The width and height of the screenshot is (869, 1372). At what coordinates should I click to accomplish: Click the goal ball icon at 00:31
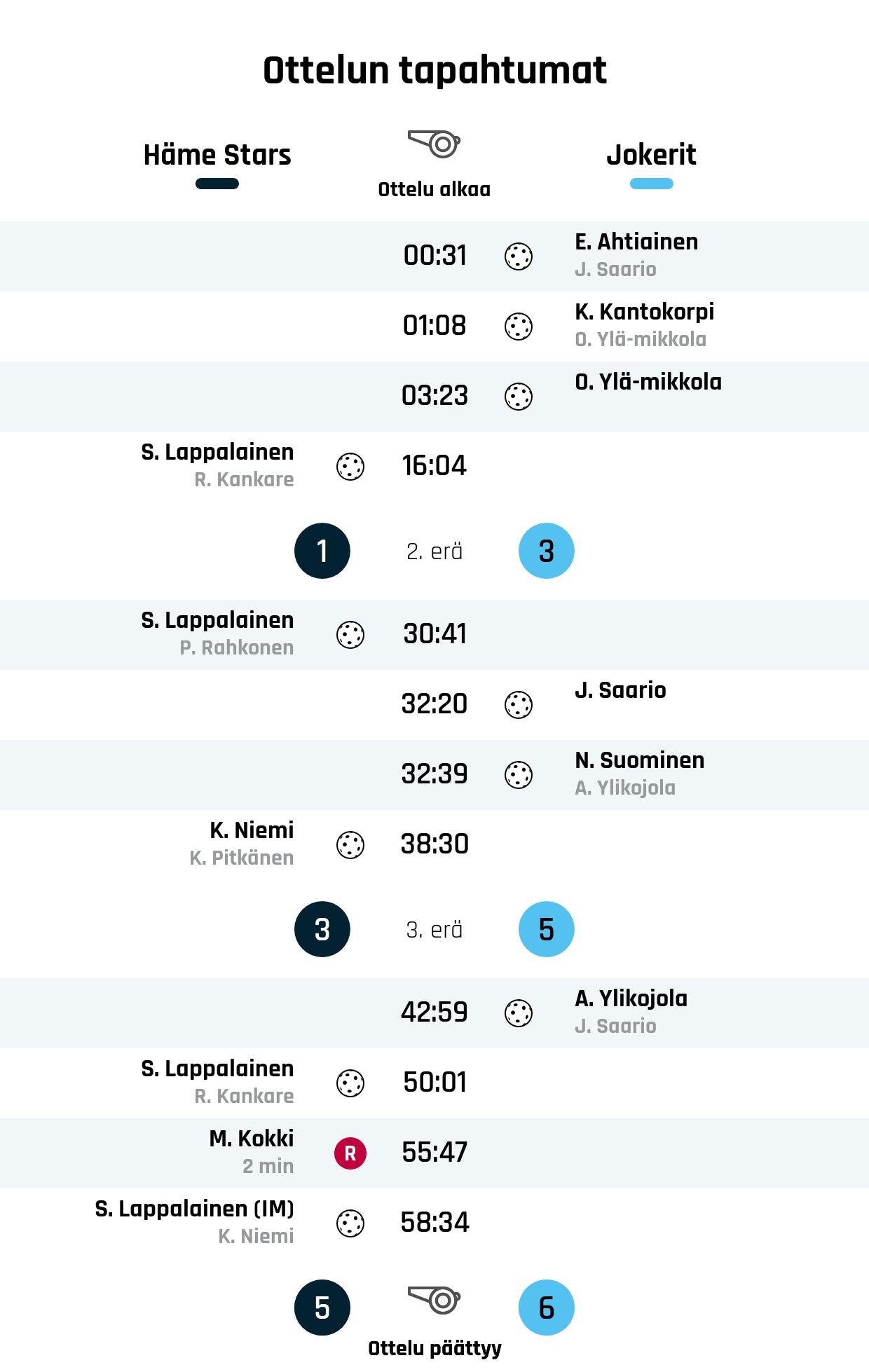coord(519,256)
